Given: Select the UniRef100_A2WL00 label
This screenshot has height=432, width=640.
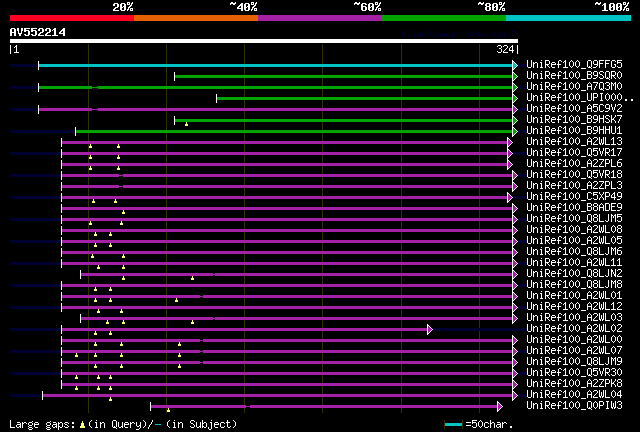Looking at the screenshot, I should coord(574,340).
